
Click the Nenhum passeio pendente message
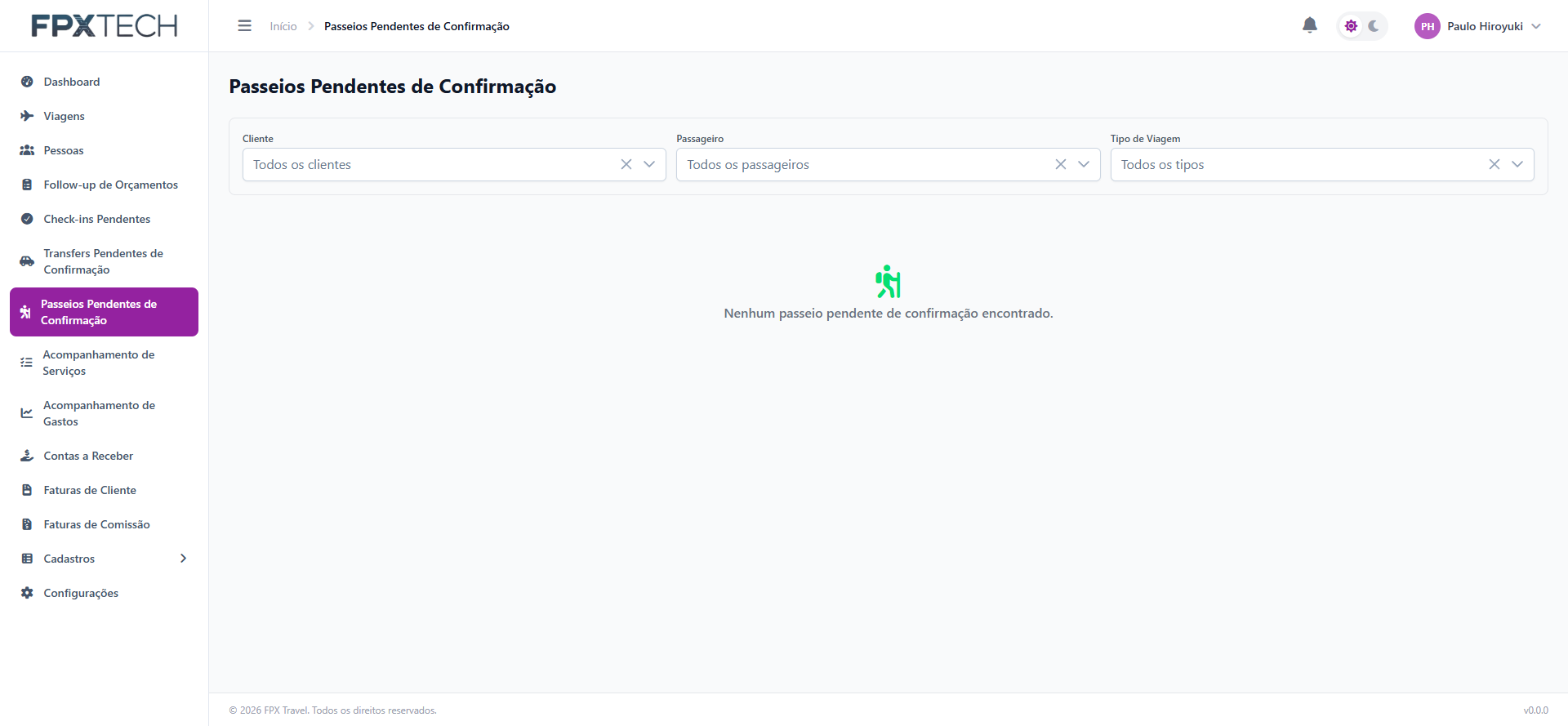(889, 314)
